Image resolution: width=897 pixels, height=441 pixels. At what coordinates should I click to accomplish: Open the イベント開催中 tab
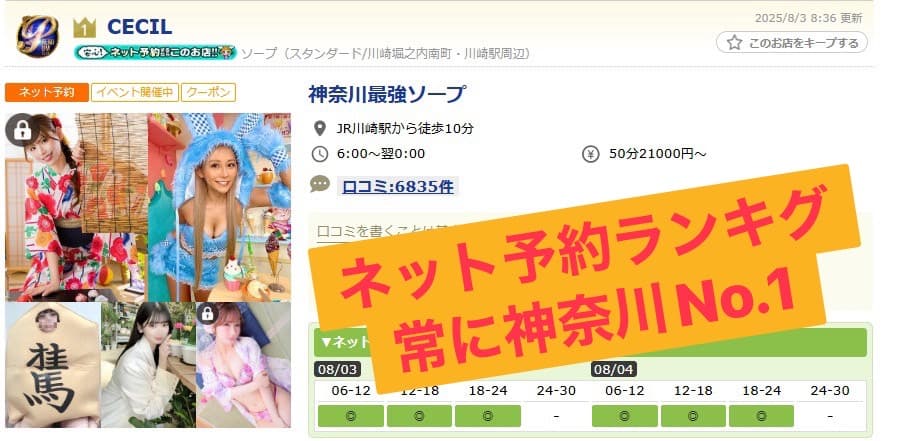(135, 93)
